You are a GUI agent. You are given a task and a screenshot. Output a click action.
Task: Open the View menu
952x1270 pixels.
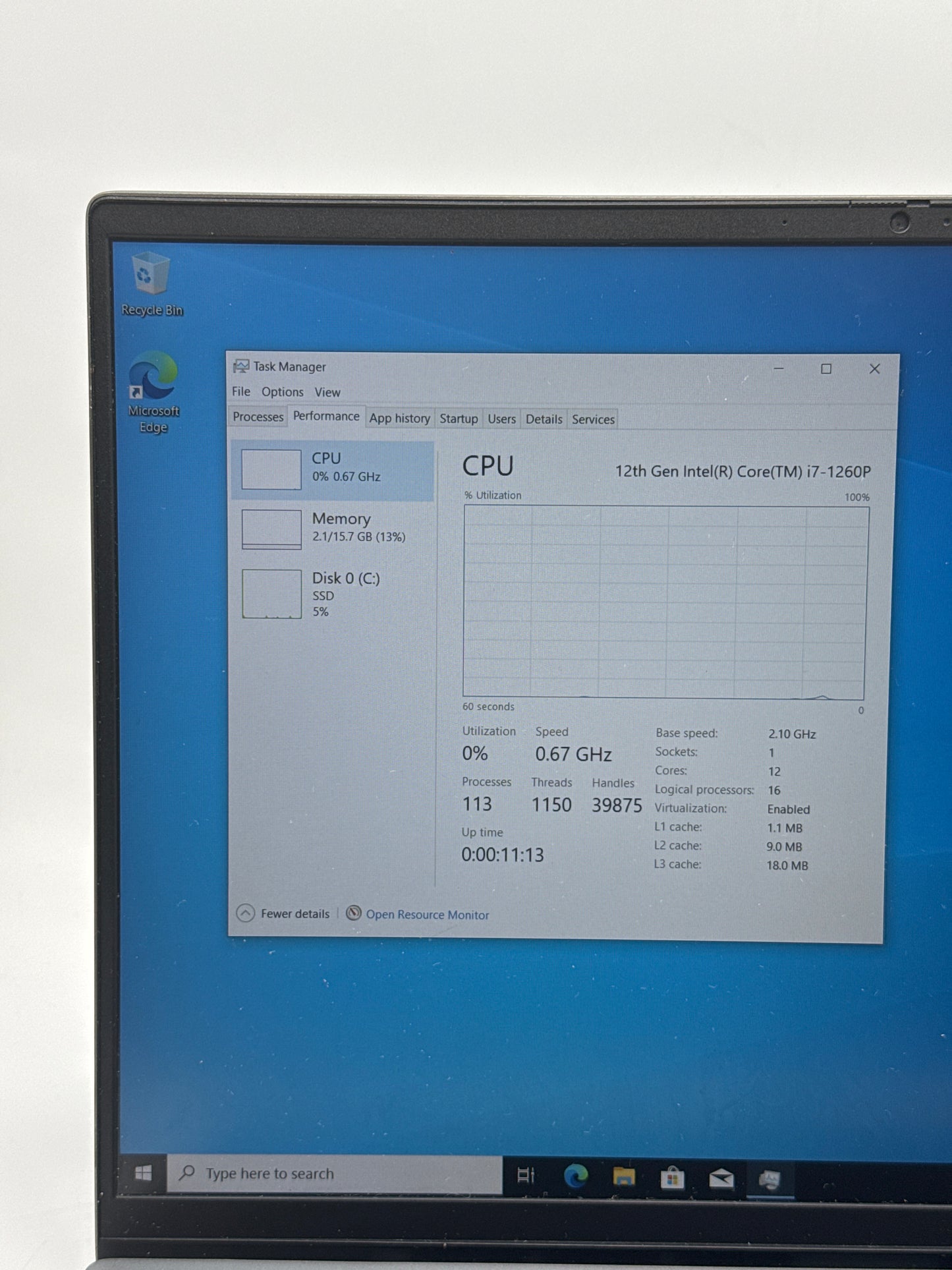pos(327,392)
